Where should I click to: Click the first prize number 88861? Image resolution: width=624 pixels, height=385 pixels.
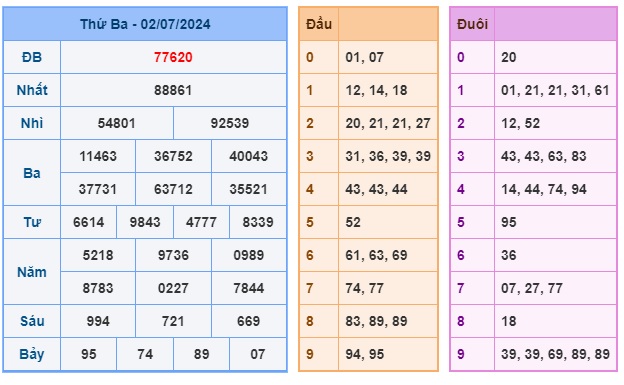tap(173, 90)
